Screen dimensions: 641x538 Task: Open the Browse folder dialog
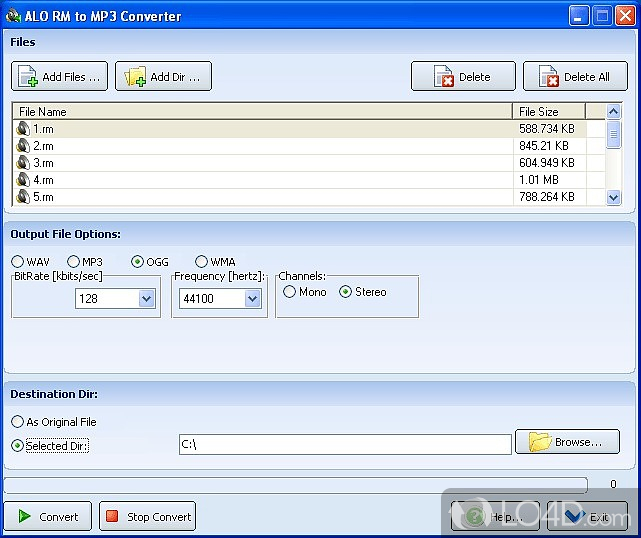click(567, 442)
